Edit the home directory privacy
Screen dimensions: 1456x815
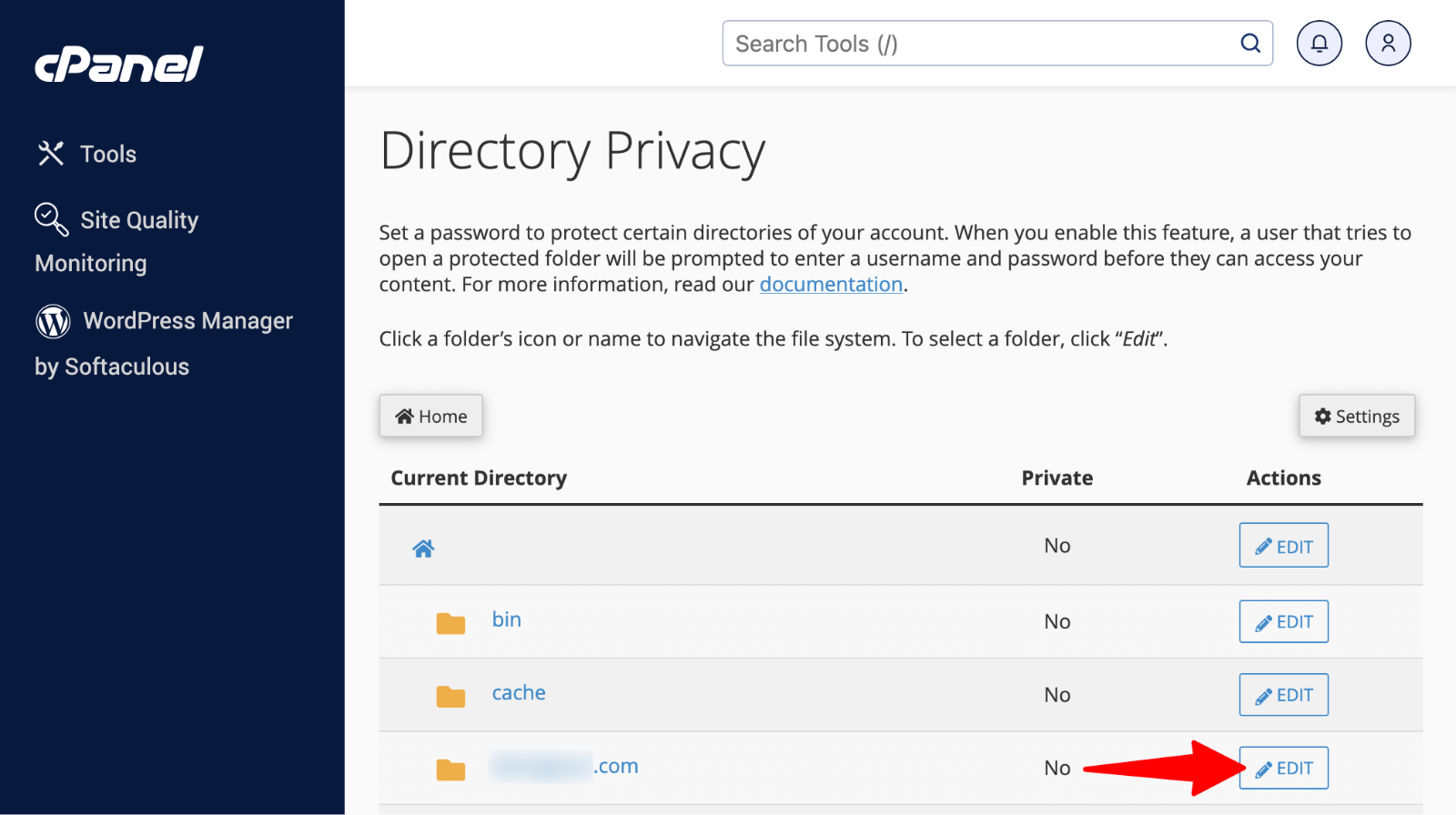(1283, 546)
